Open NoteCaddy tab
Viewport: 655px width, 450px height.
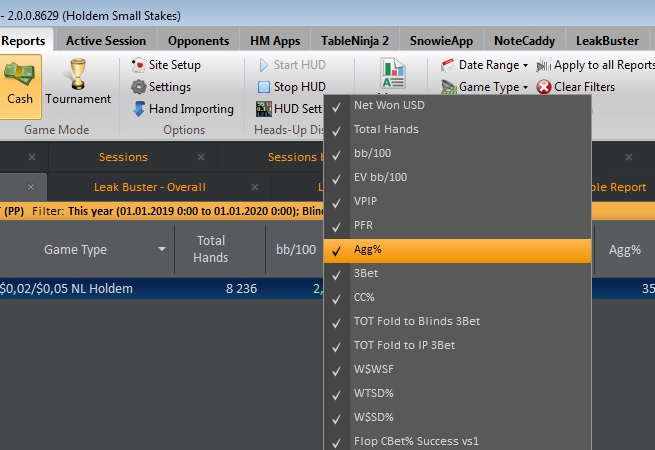point(524,41)
